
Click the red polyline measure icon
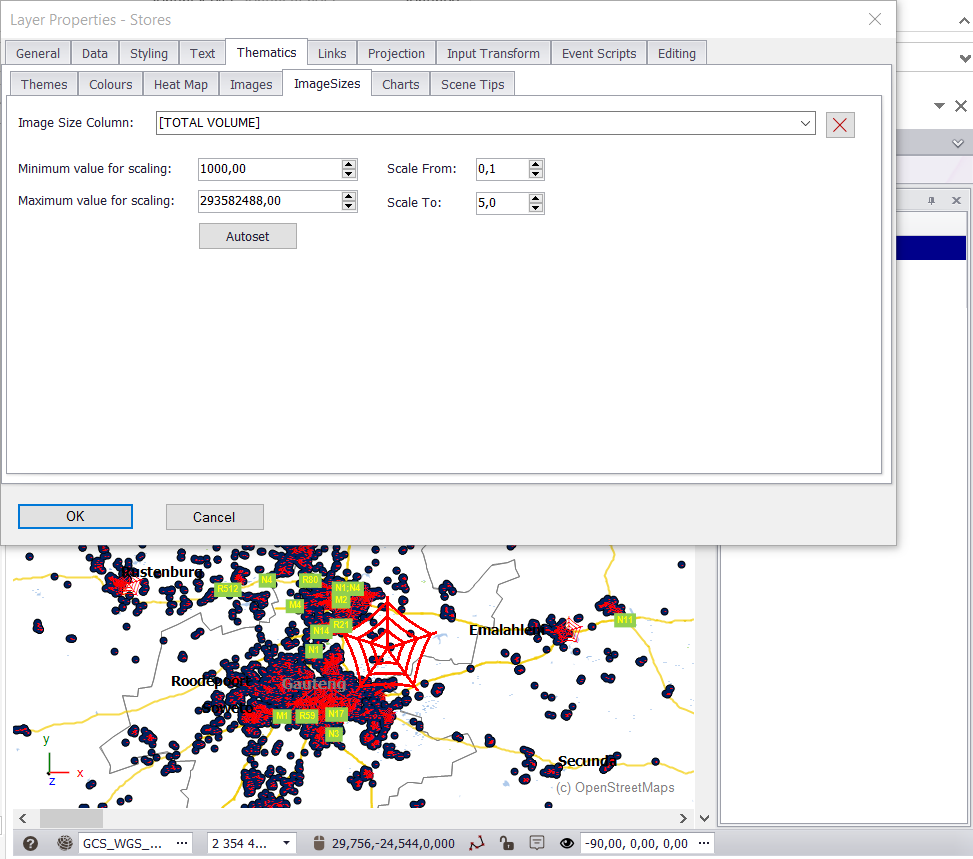tap(477, 843)
